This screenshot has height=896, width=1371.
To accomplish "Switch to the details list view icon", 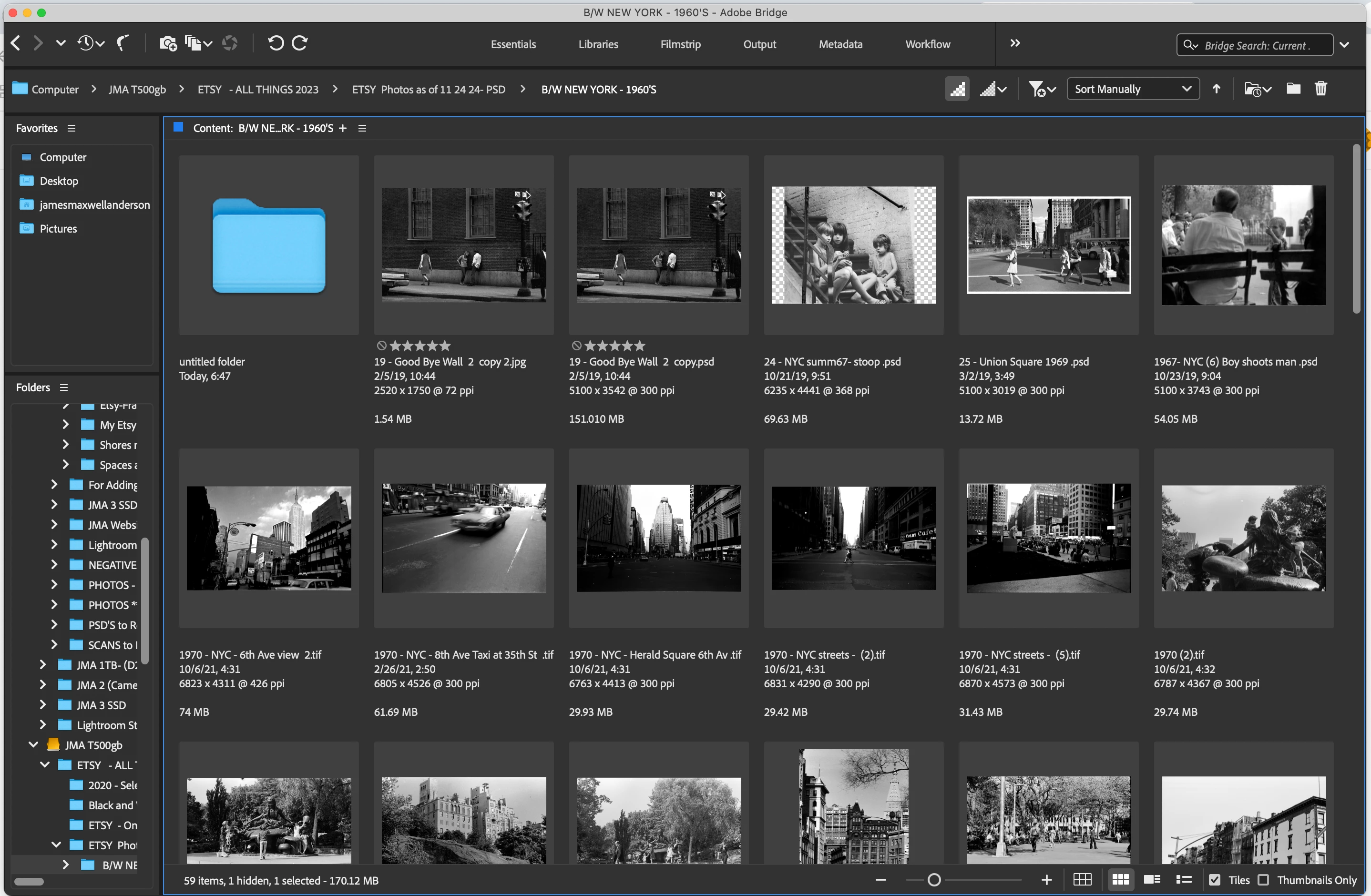I will (1152, 880).
